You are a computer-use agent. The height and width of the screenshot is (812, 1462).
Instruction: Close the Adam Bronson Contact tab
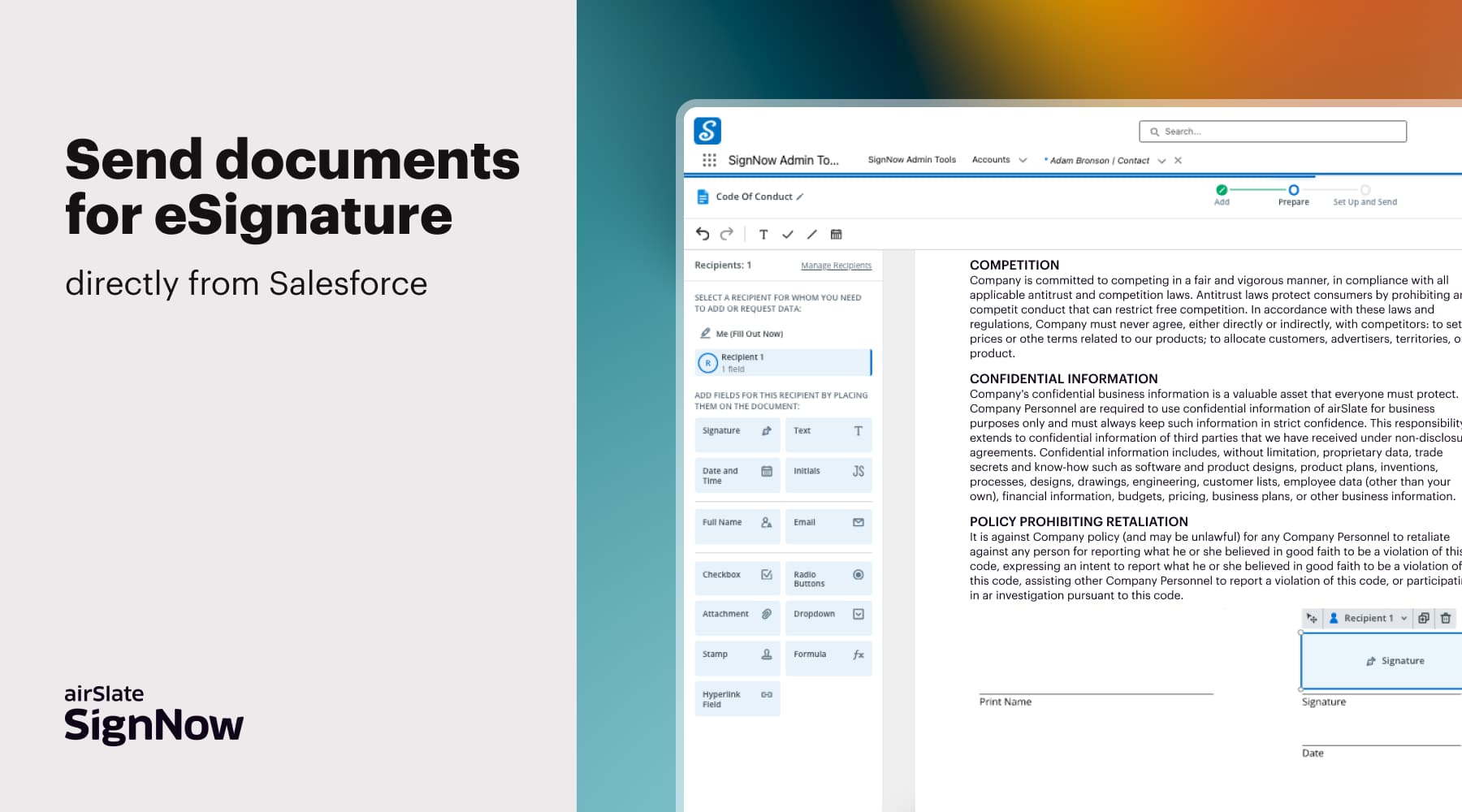[x=1178, y=161]
